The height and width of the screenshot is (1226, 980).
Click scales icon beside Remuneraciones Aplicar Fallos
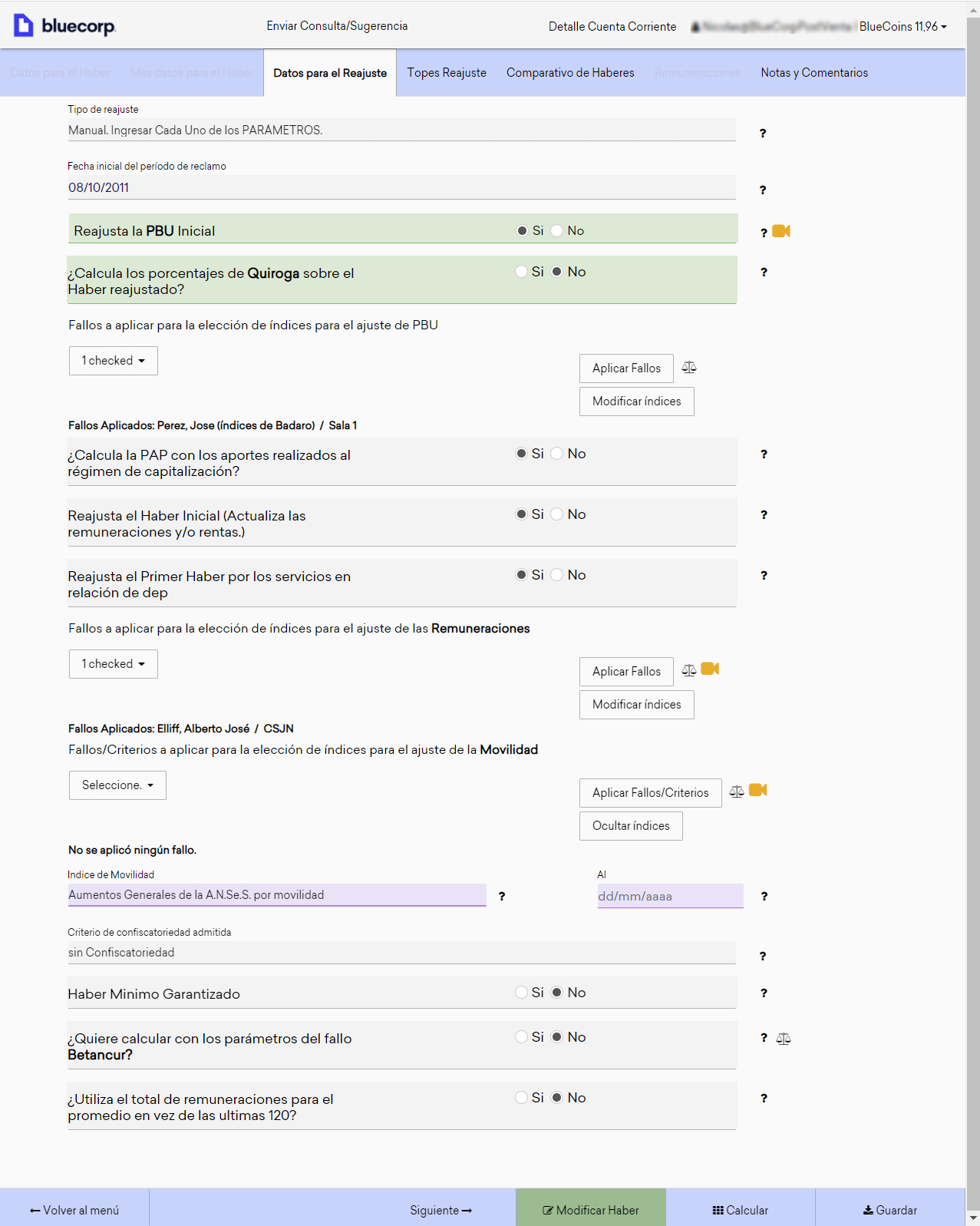[x=689, y=670]
